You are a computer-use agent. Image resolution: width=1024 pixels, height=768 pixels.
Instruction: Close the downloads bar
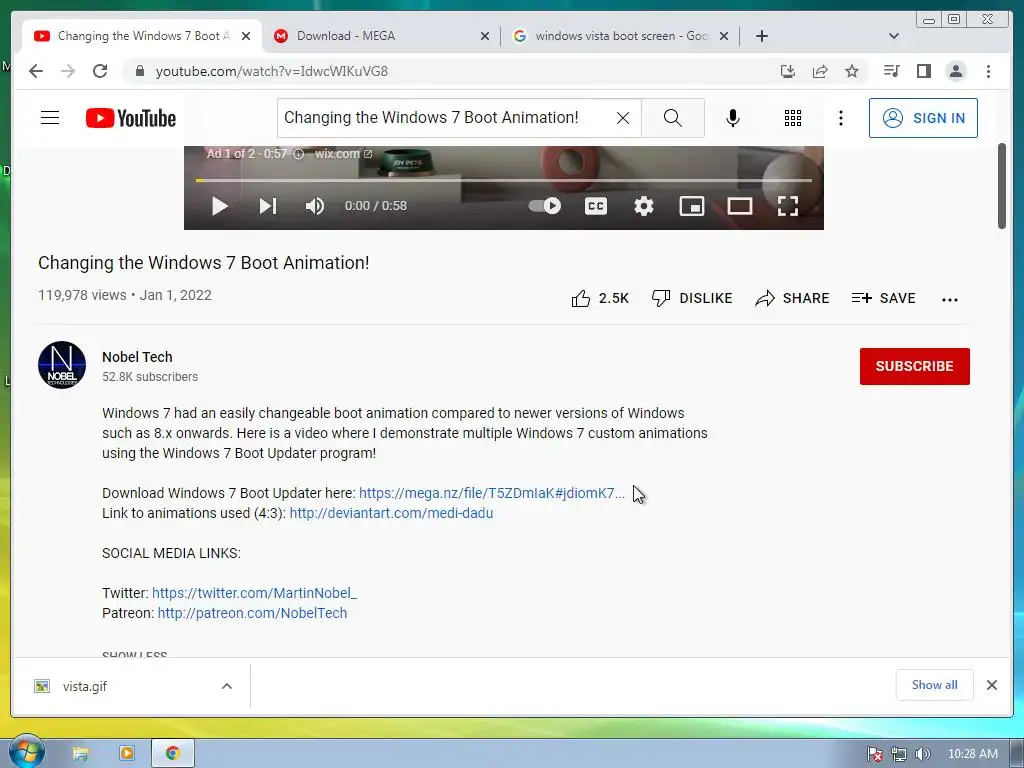point(991,685)
